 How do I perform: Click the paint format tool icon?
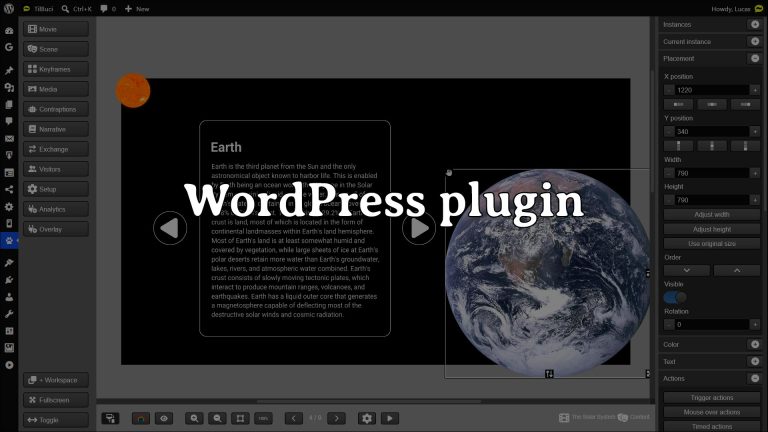(x=110, y=418)
